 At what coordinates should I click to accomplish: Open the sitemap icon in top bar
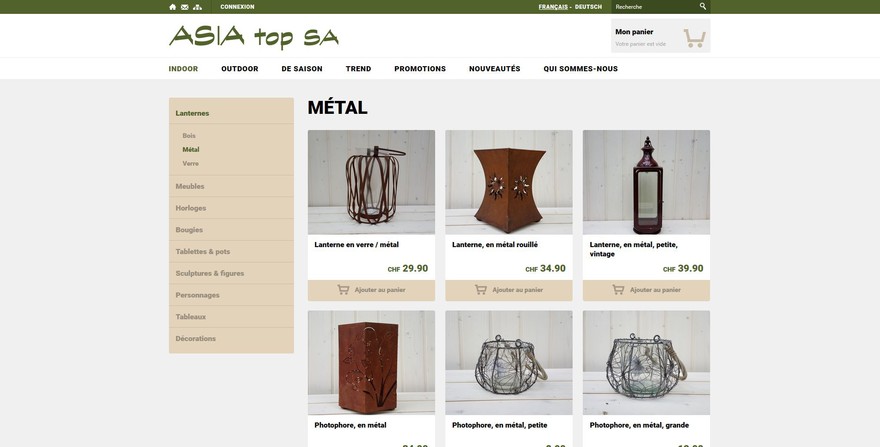[x=197, y=7]
